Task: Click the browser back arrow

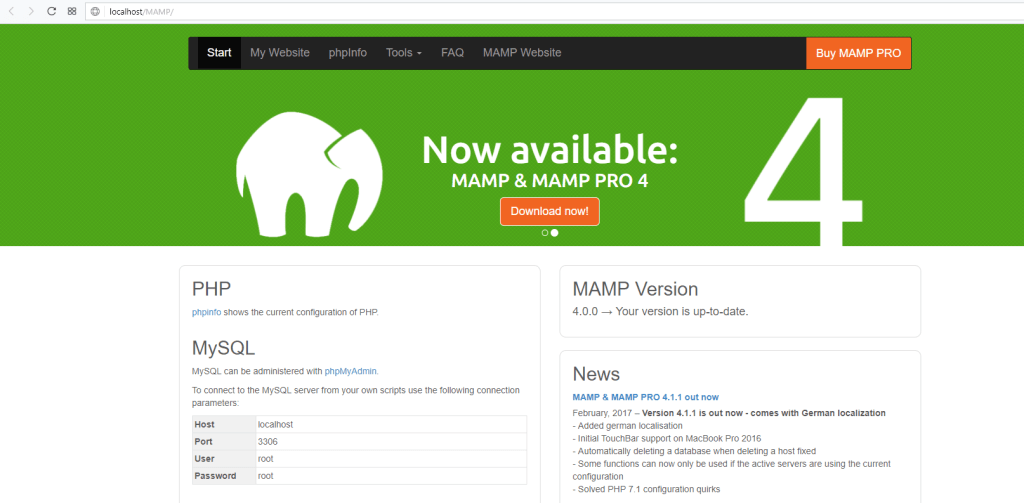Action: (11, 11)
